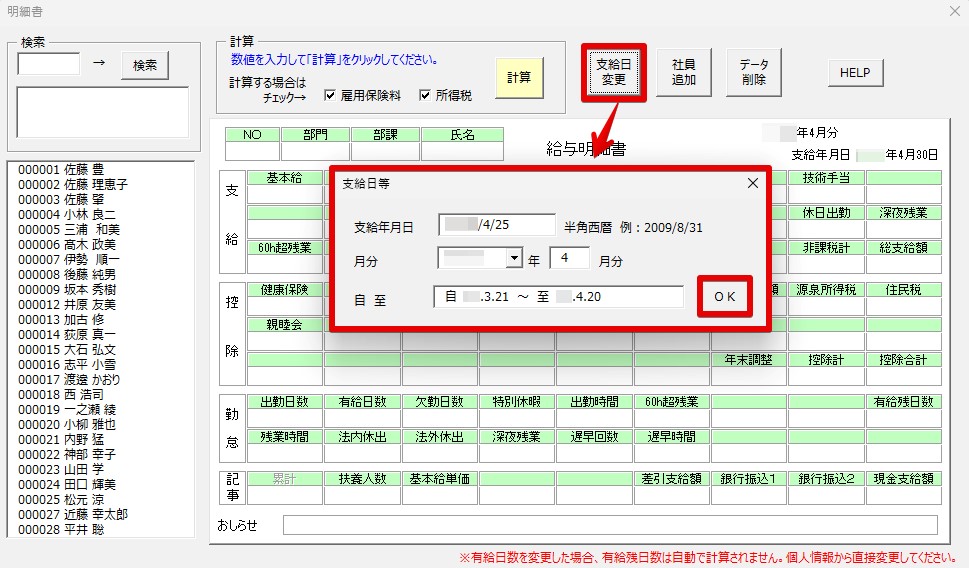Click the 支給年月日 date input field

coord(496,226)
